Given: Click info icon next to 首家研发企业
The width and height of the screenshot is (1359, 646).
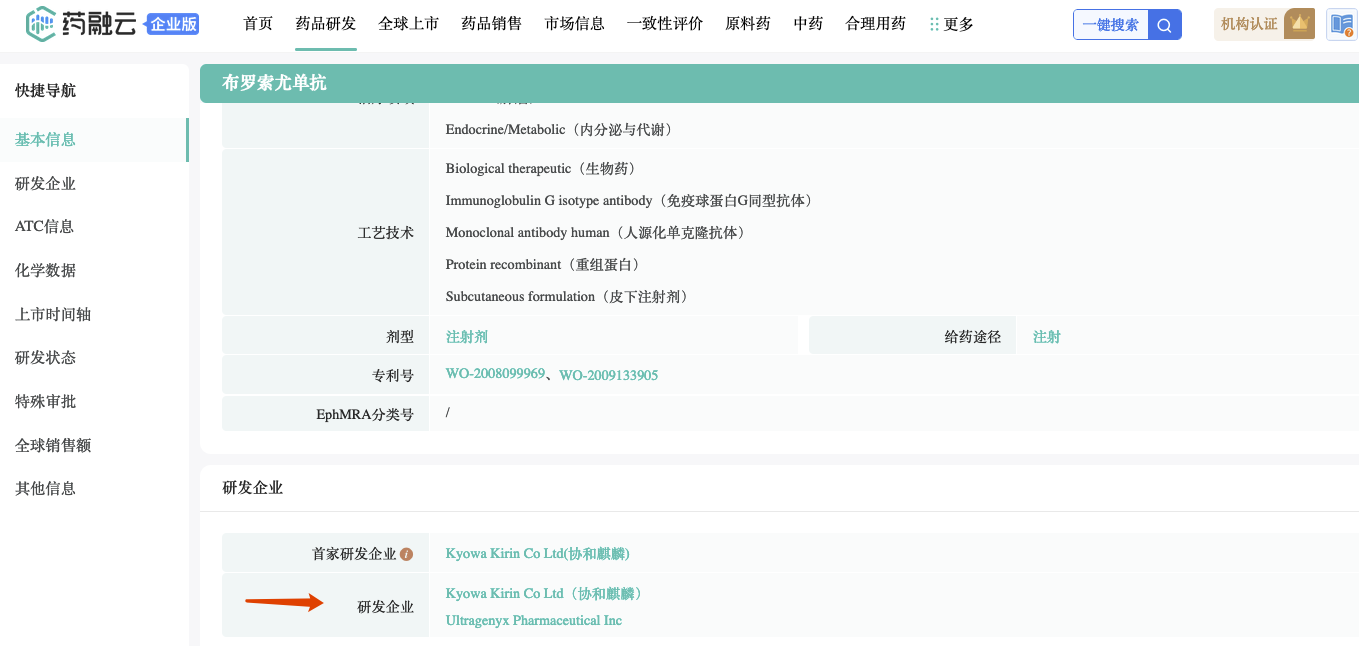Looking at the screenshot, I should pos(406,554).
